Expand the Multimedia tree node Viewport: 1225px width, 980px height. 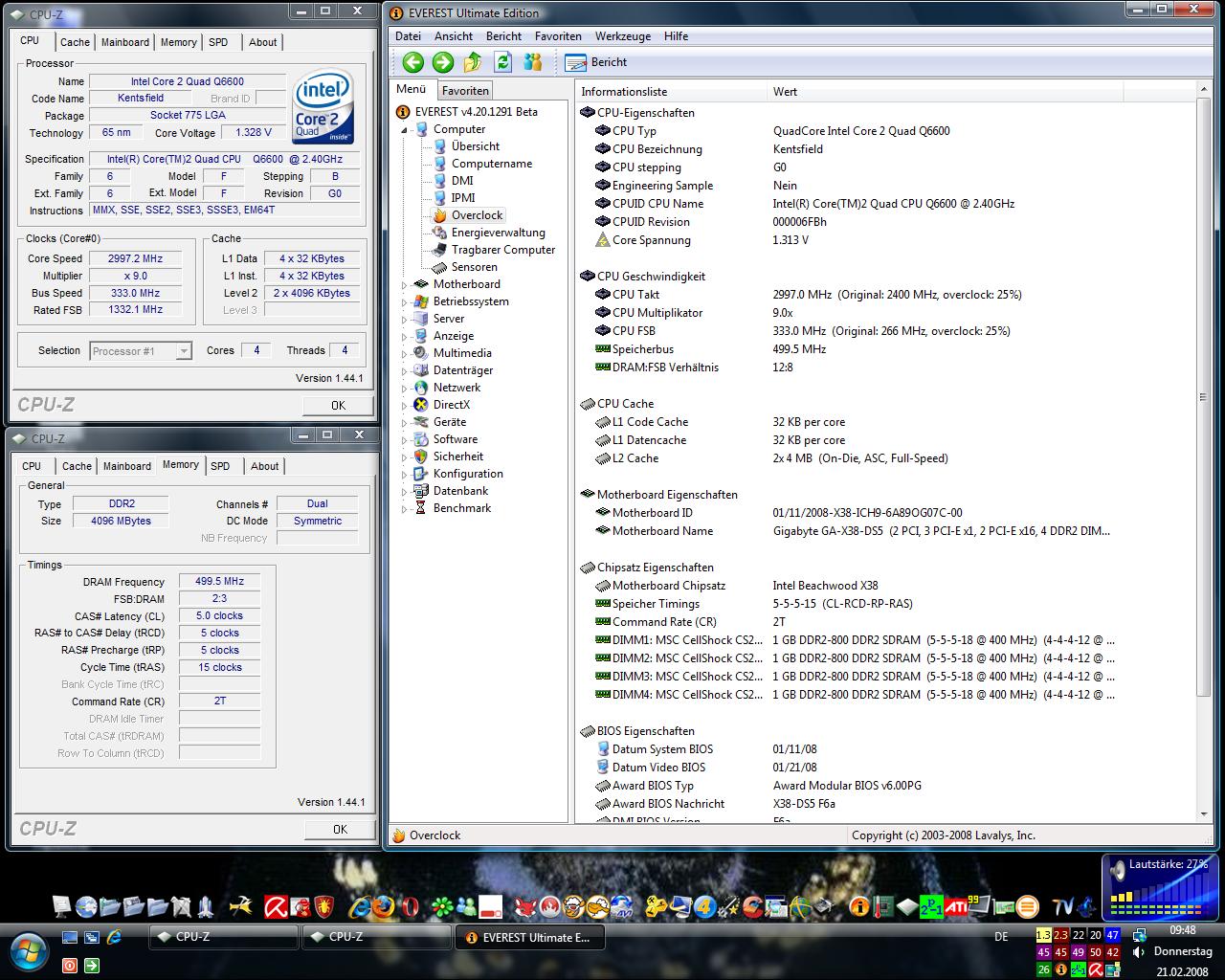tap(404, 353)
